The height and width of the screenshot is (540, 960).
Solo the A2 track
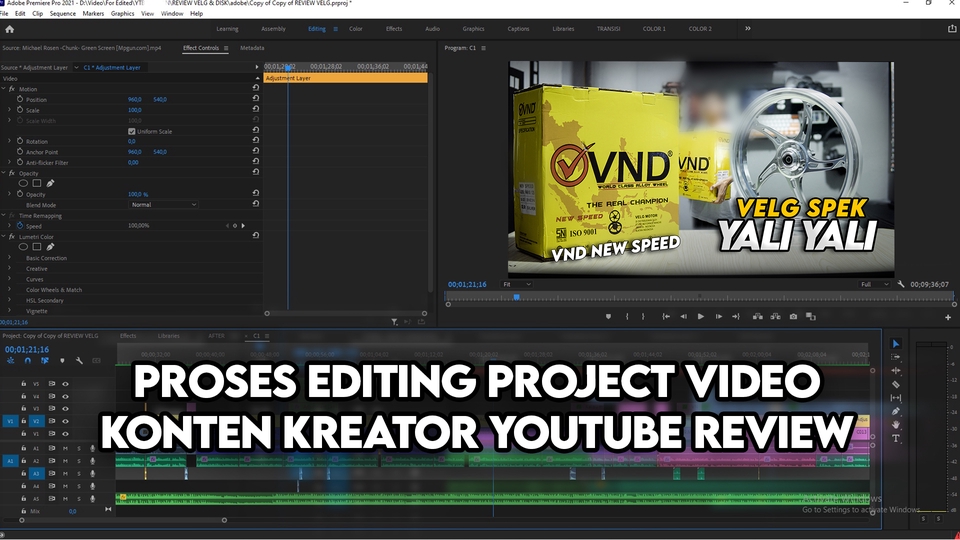click(x=78, y=460)
